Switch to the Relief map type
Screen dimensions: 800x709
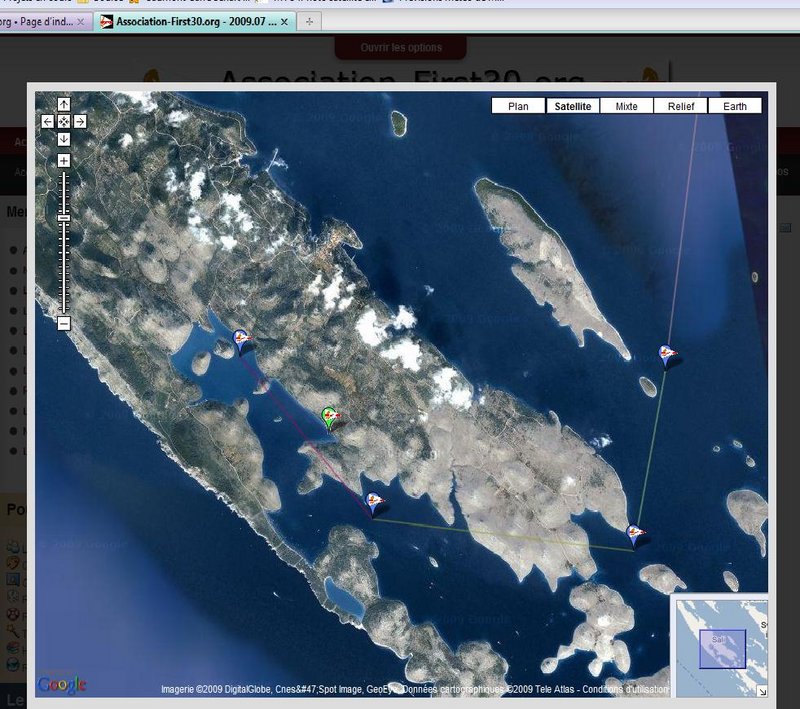(x=680, y=106)
